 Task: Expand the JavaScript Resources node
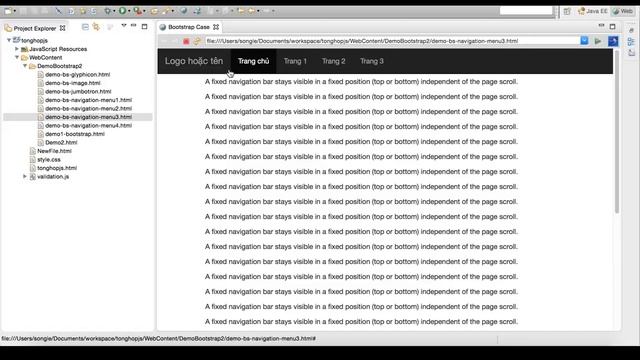click(x=17, y=49)
